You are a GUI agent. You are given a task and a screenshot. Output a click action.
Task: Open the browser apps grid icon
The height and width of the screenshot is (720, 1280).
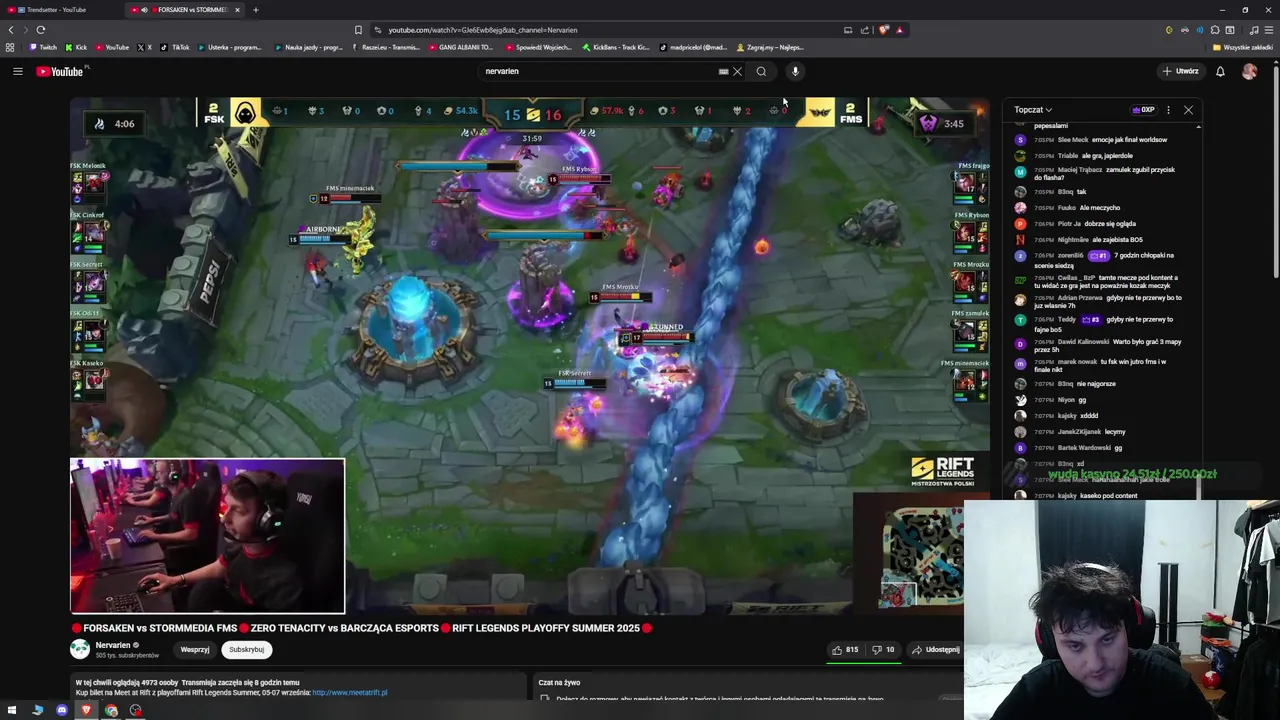[10, 47]
